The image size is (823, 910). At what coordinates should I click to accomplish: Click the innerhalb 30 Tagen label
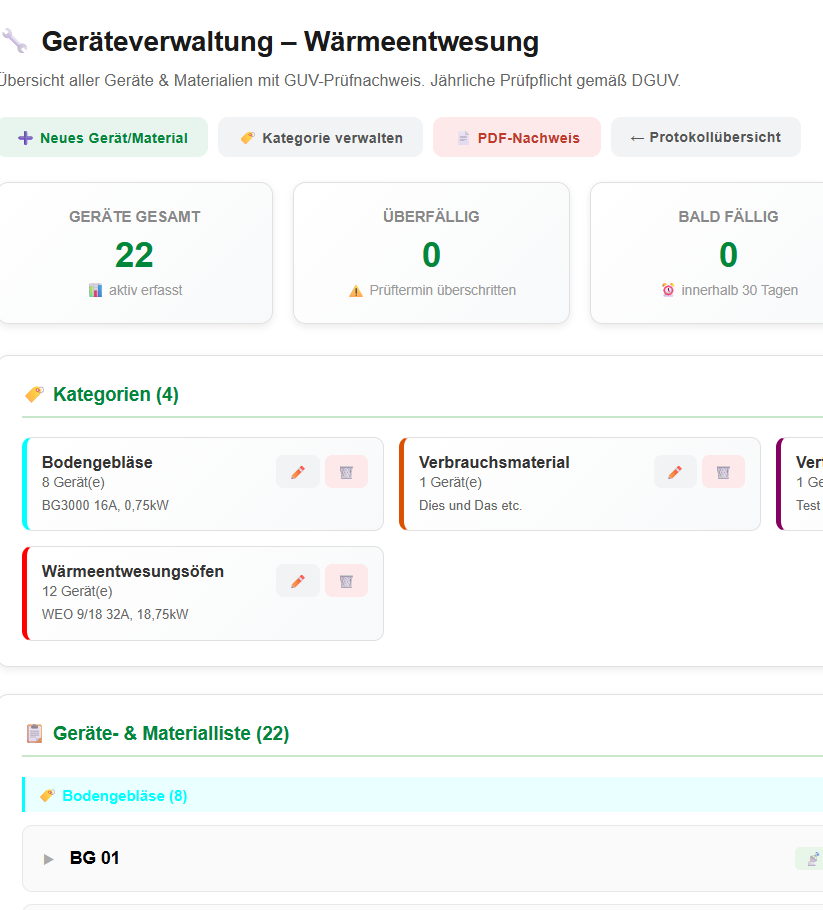(739, 290)
